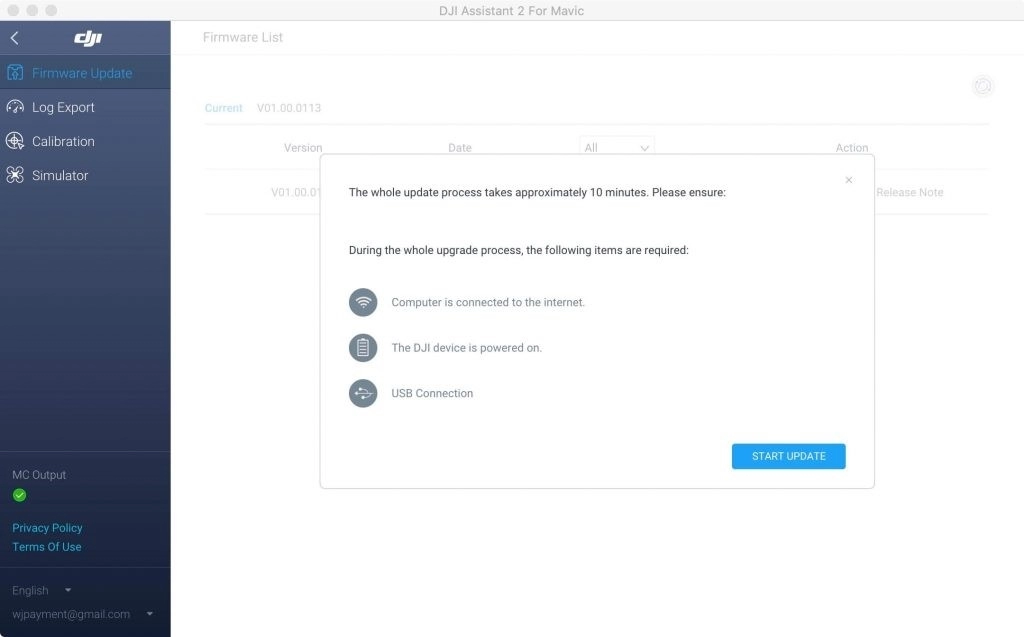Click the 'USB Connection' text

432,393
